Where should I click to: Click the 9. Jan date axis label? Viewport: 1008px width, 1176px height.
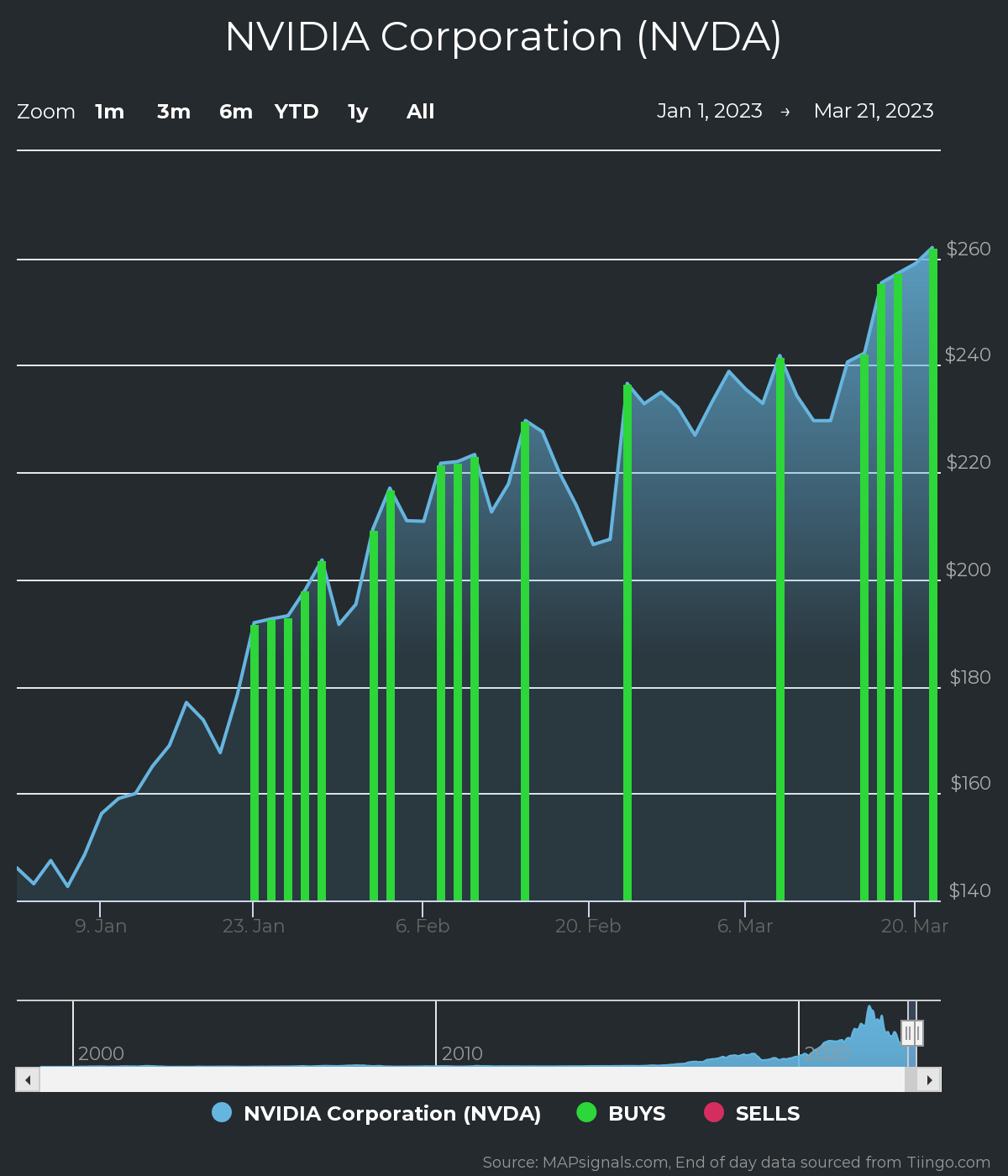[x=101, y=926]
